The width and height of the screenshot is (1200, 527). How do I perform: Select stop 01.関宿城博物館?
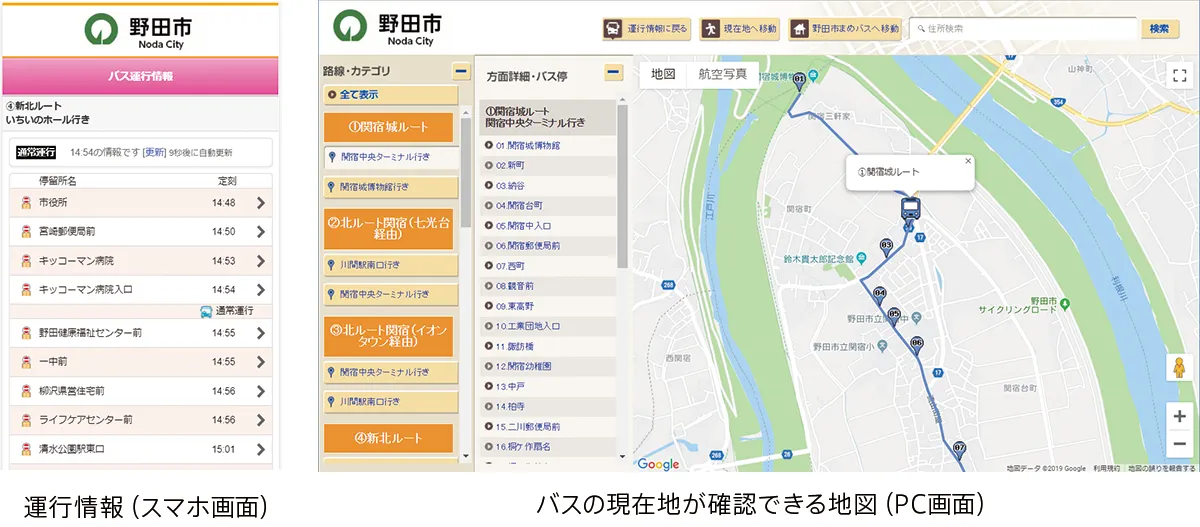tap(548, 146)
